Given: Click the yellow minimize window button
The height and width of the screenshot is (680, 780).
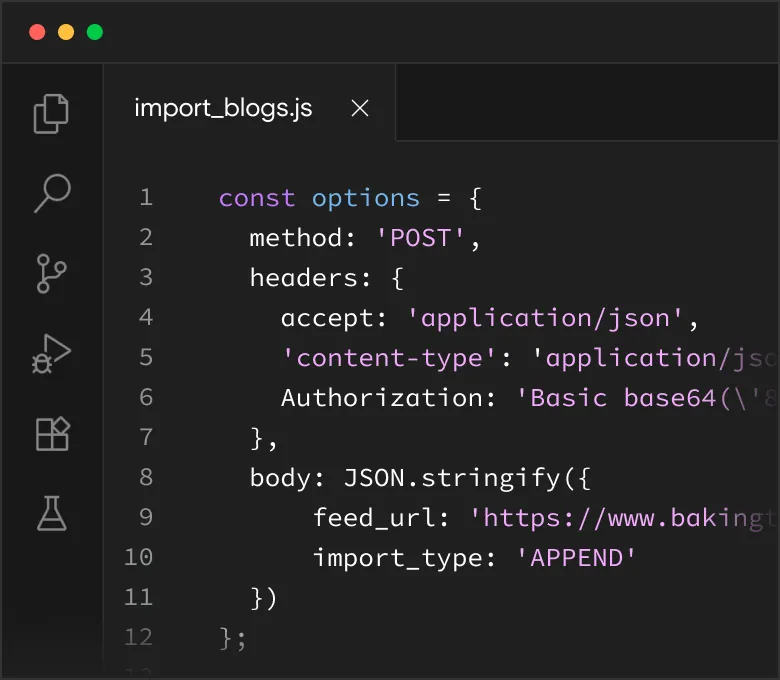Looking at the screenshot, I should pyautogui.click(x=66, y=32).
